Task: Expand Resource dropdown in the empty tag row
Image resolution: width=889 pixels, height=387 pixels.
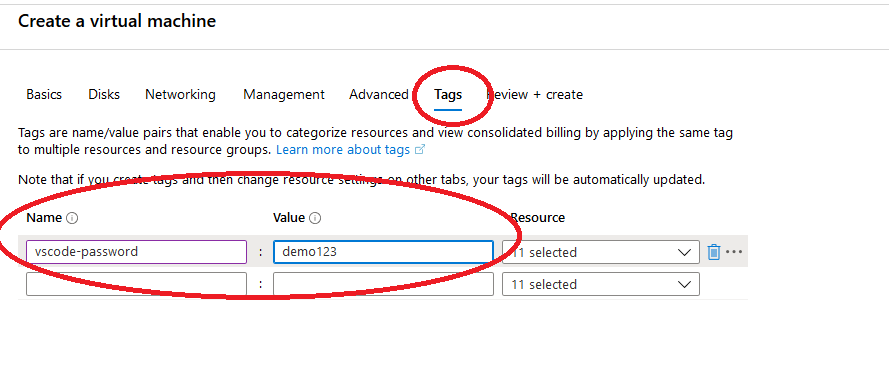Action: [601, 284]
